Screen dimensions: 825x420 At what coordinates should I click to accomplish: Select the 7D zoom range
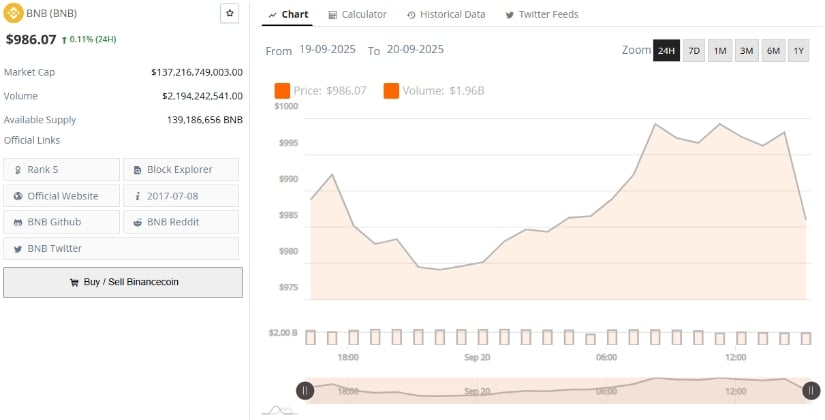(x=694, y=51)
